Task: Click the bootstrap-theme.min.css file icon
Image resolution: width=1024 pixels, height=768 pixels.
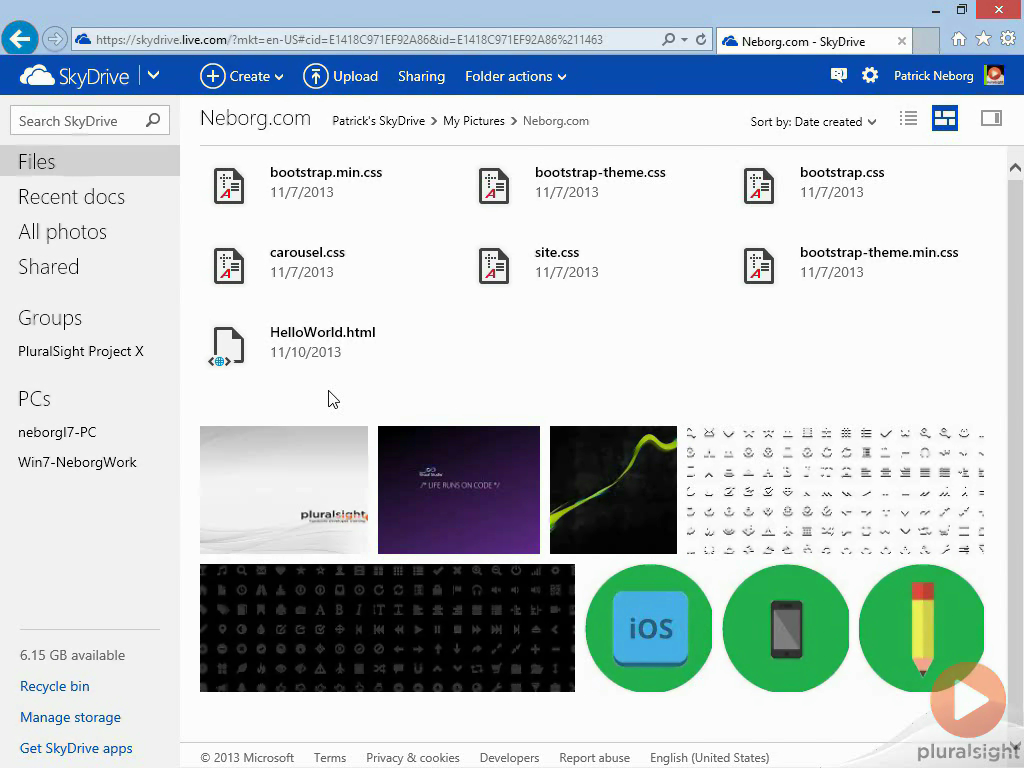Action: [758, 266]
